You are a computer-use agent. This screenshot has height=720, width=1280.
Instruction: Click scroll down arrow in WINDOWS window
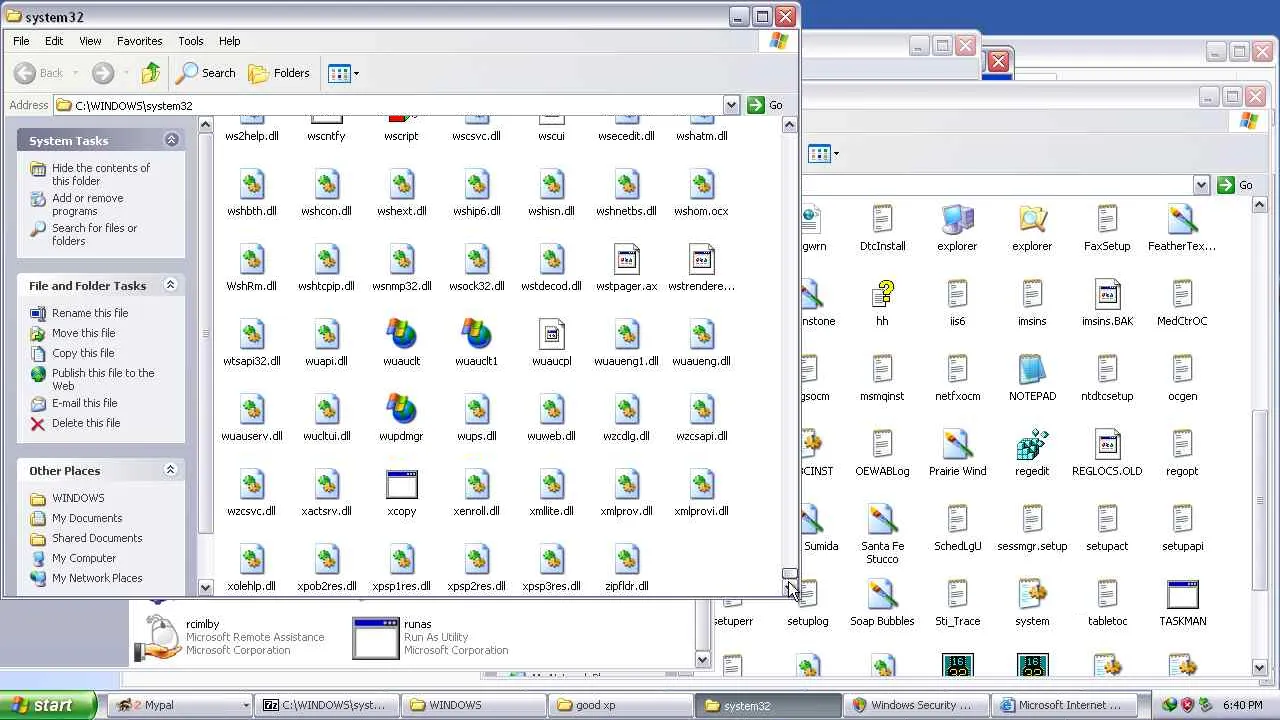[x=1260, y=667]
